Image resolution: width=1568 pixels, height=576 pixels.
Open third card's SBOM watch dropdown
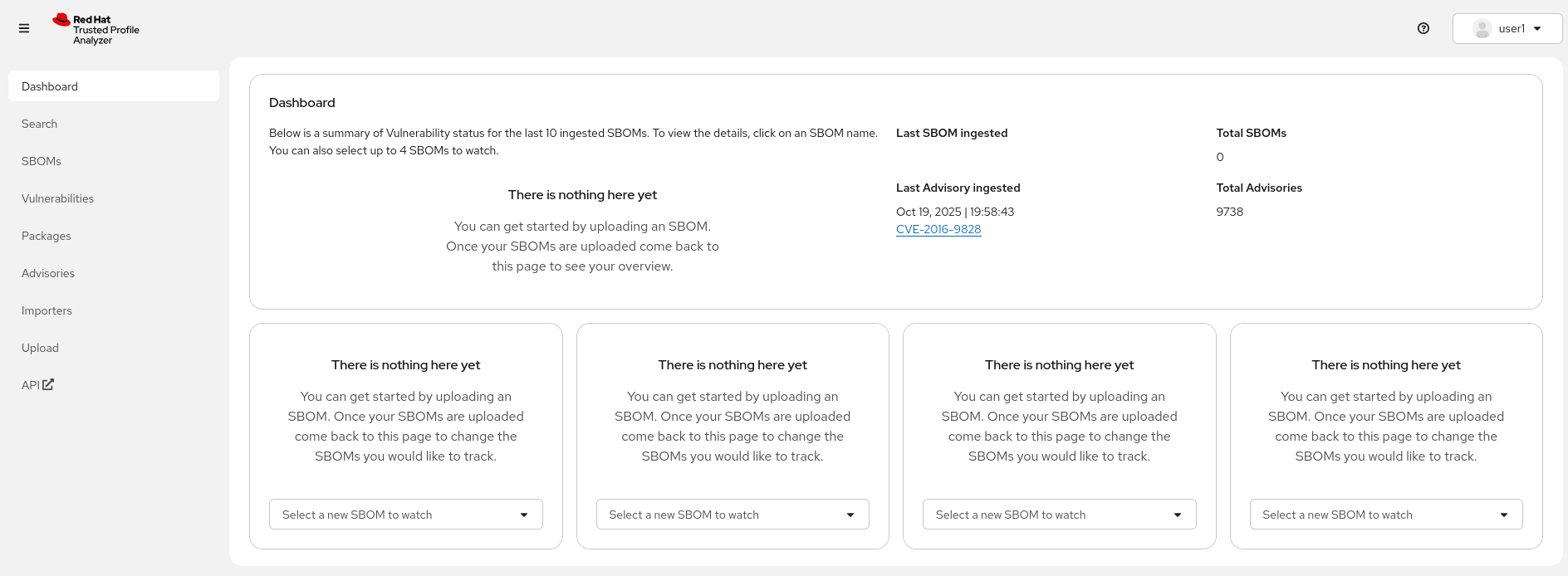click(x=1059, y=515)
